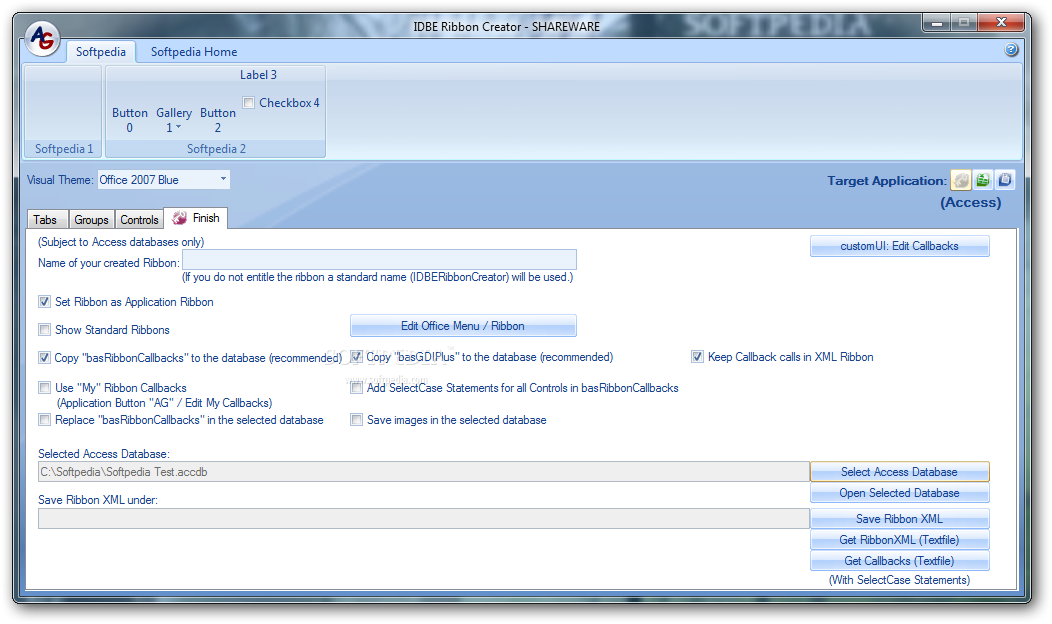Click the Label 3 ribbon label
This screenshot has width=1052, height=624.
258,75
